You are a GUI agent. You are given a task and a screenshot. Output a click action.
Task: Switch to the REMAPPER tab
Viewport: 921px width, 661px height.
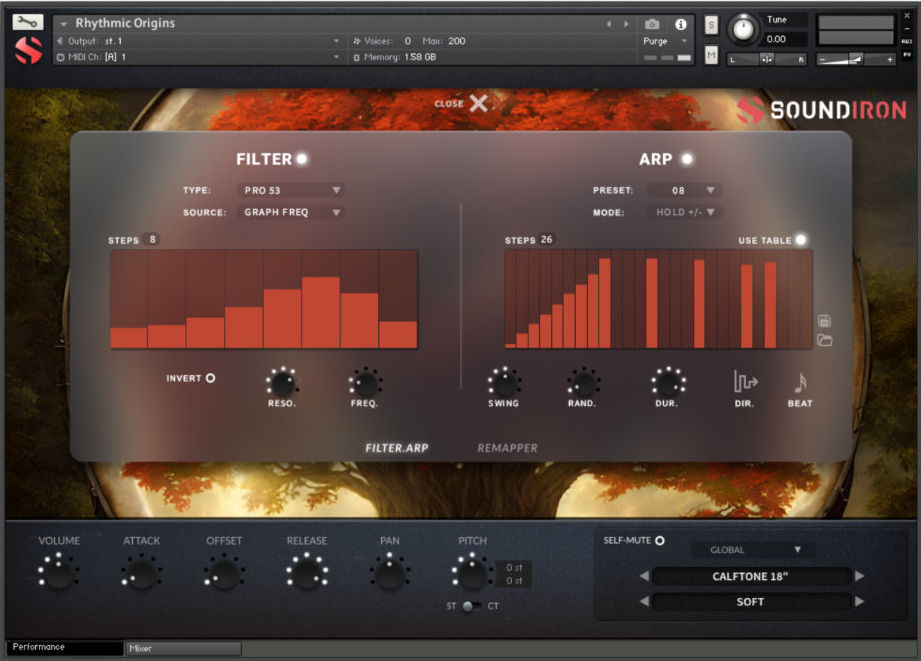coord(508,448)
